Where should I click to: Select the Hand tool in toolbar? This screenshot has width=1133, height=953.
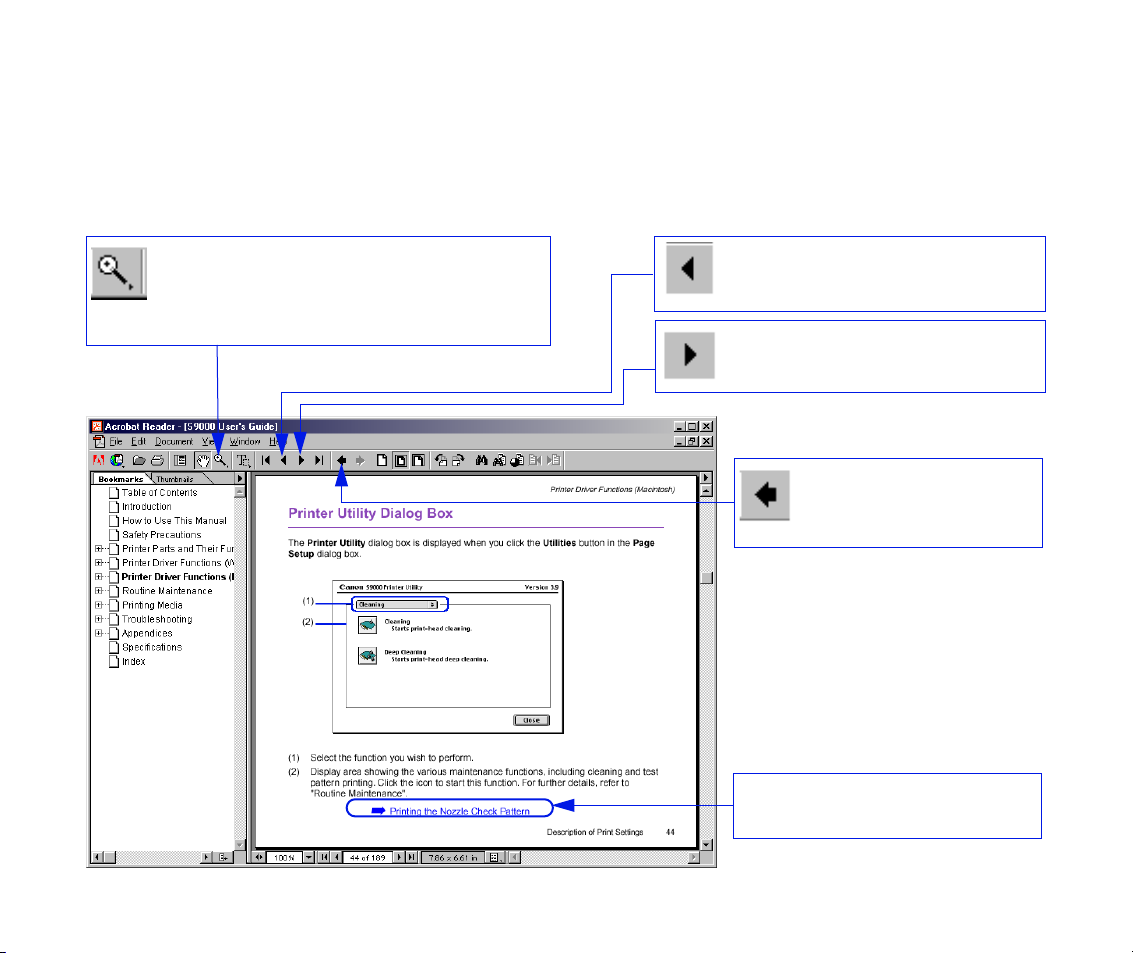coord(202,461)
